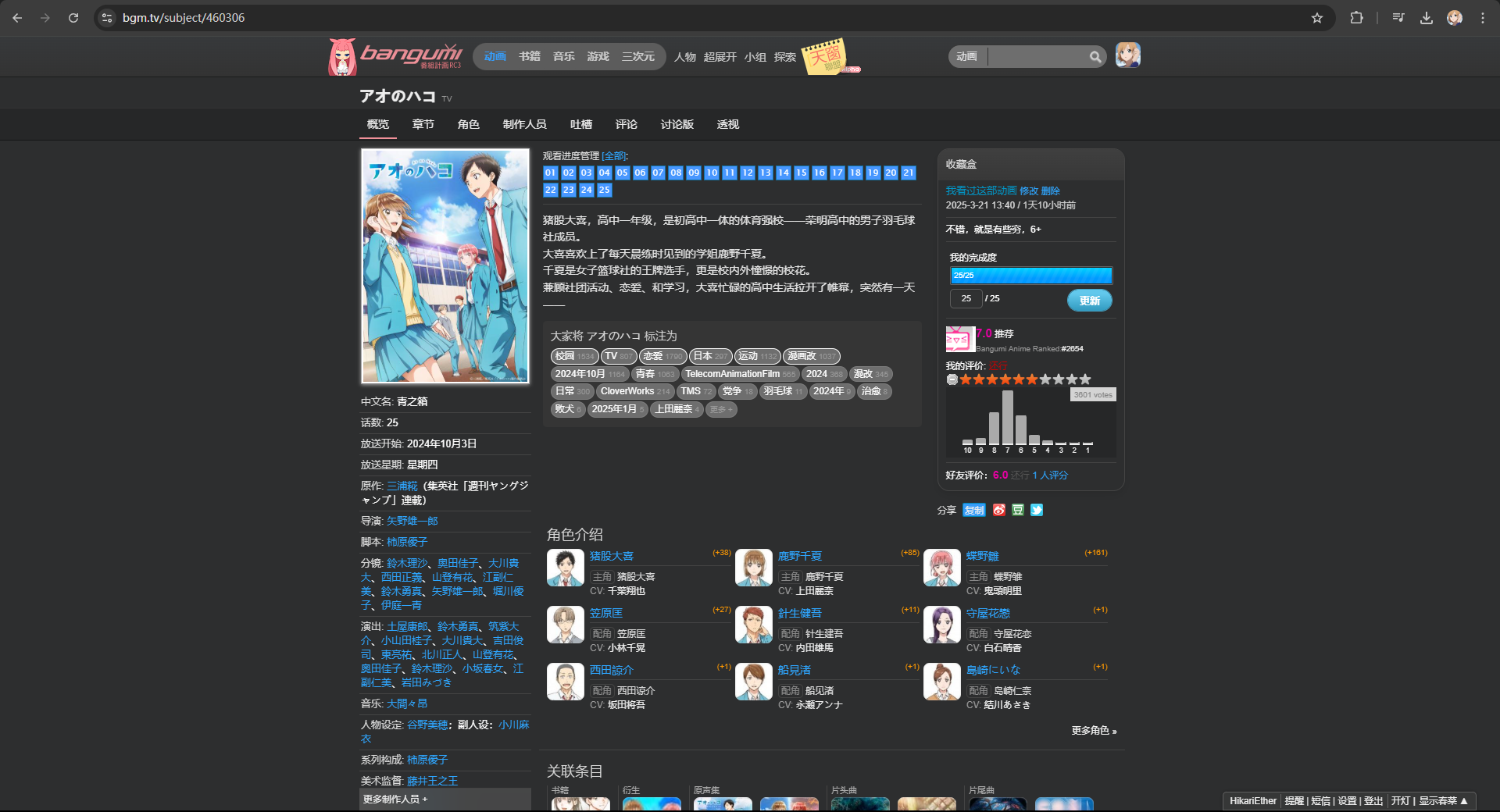Open browser extensions puzzle icon

click(x=1356, y=17)
